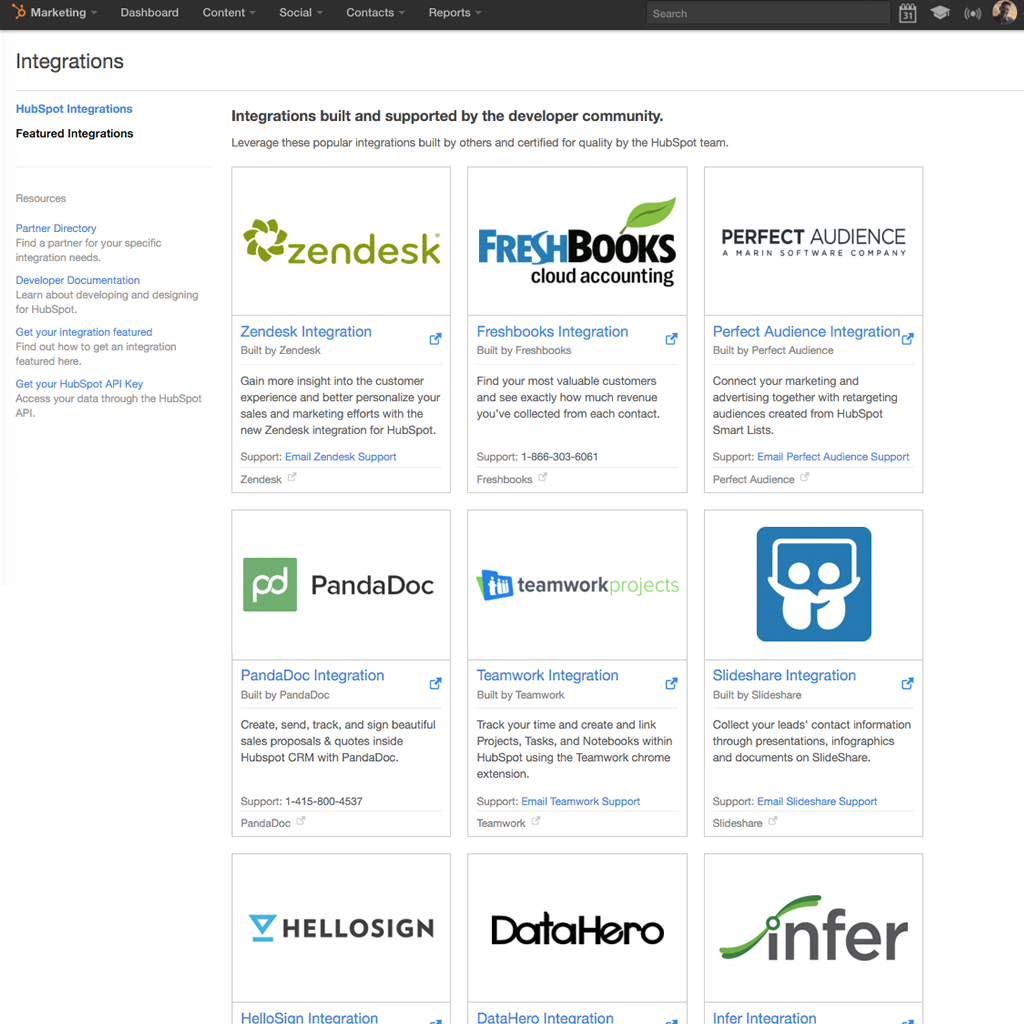This screenshot has width=1024, height=1024.
Task: Click the Slideshare logo thumbnail
Action: 814,585
